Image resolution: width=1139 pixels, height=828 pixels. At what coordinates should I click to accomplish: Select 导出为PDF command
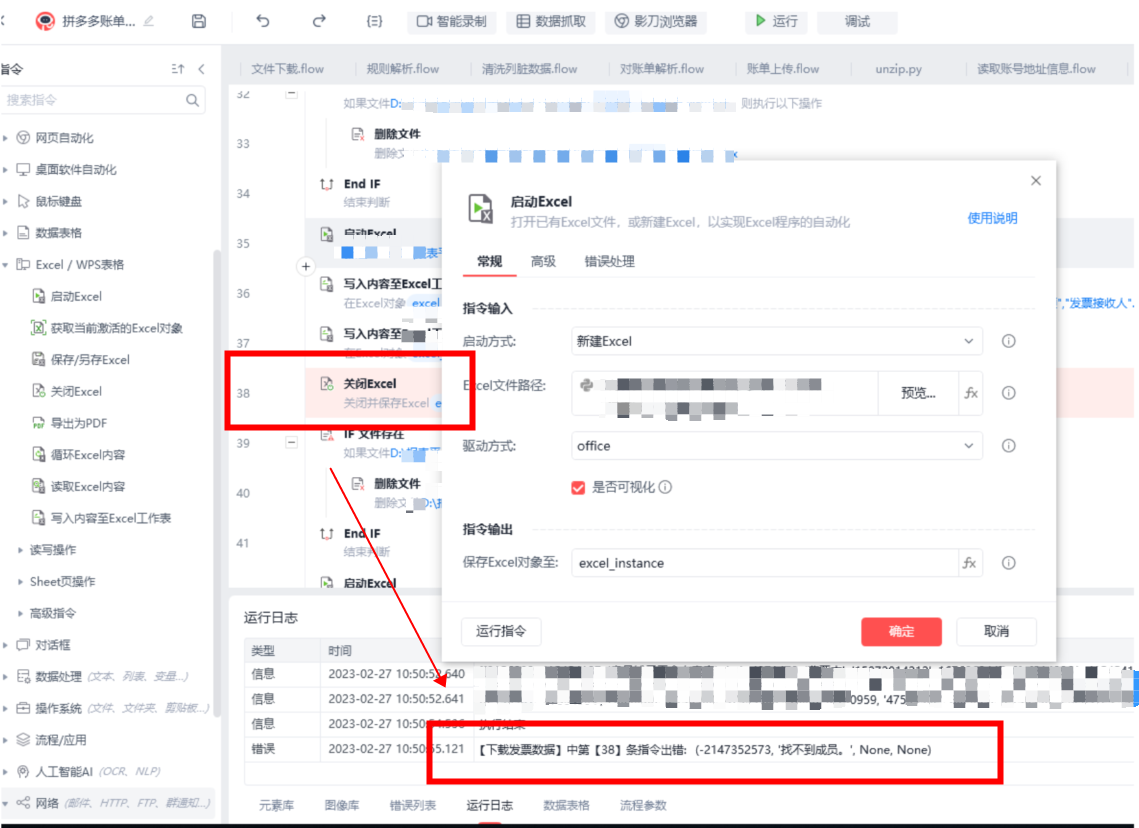[x=78, y=423]
